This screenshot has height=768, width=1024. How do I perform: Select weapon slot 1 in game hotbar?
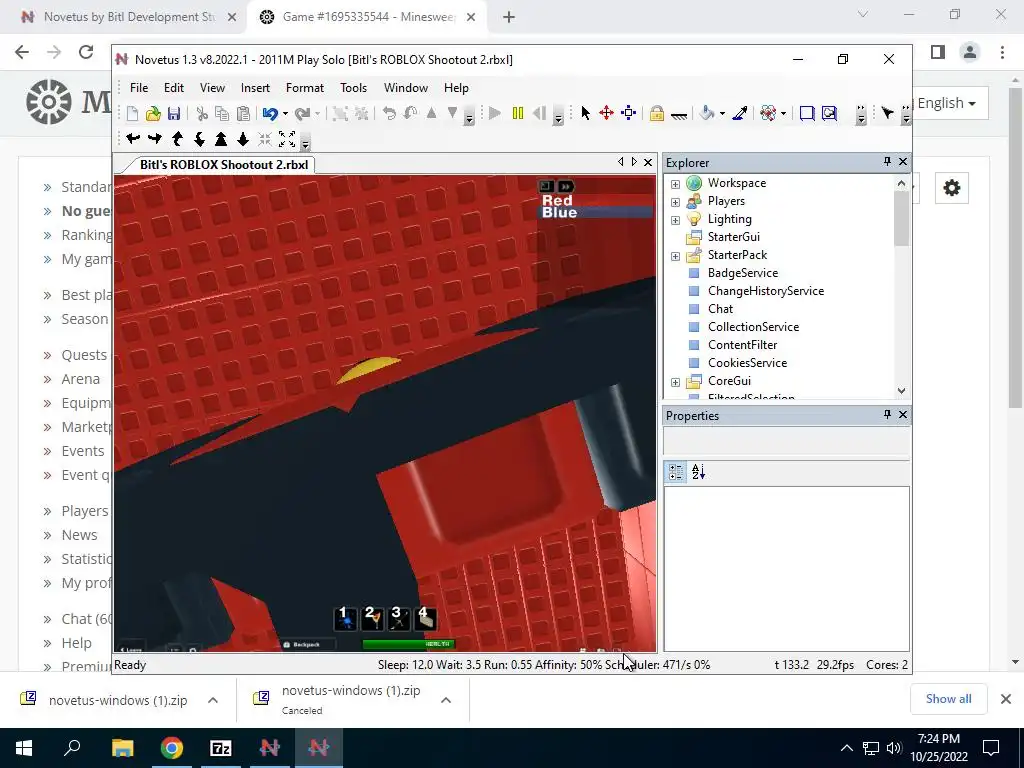tap(345, 618)
